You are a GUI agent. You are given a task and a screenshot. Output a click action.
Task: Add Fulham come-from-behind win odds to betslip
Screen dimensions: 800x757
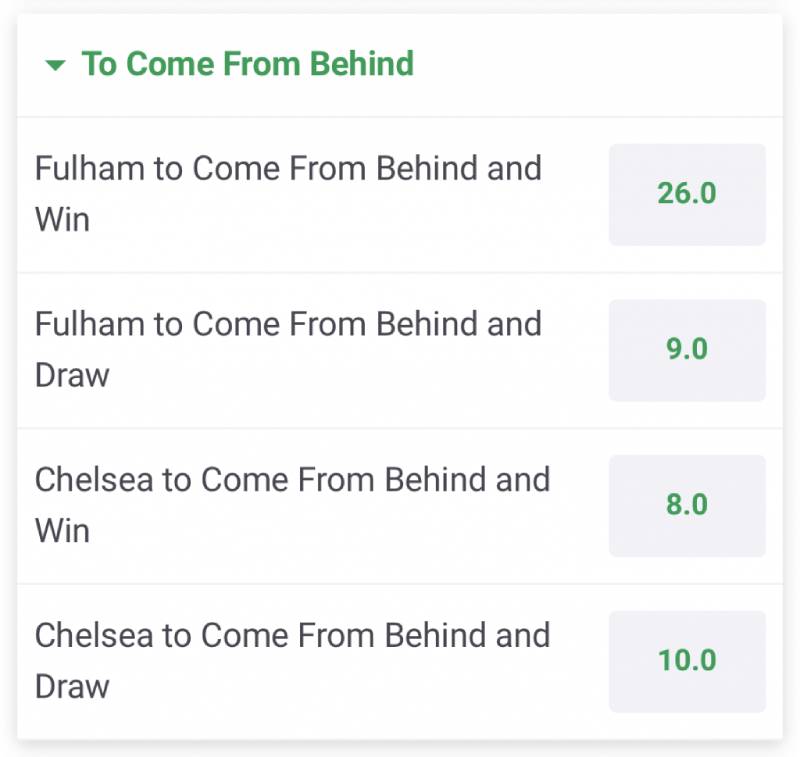(687, 194)
